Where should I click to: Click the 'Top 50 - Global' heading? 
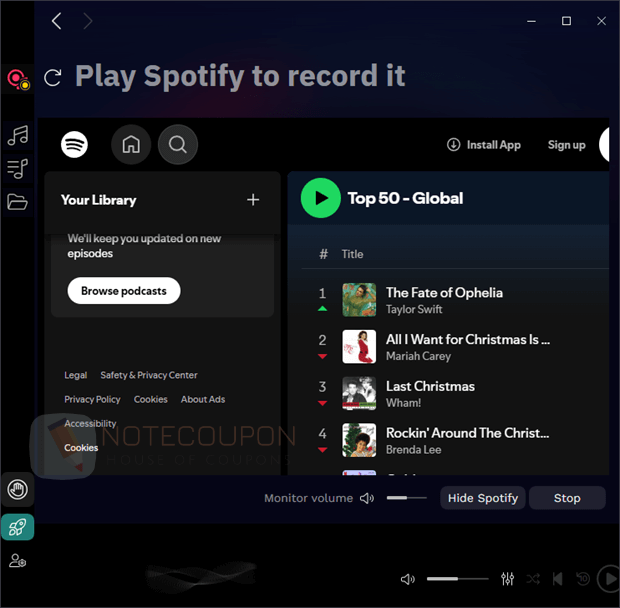[x=405, y=198]
